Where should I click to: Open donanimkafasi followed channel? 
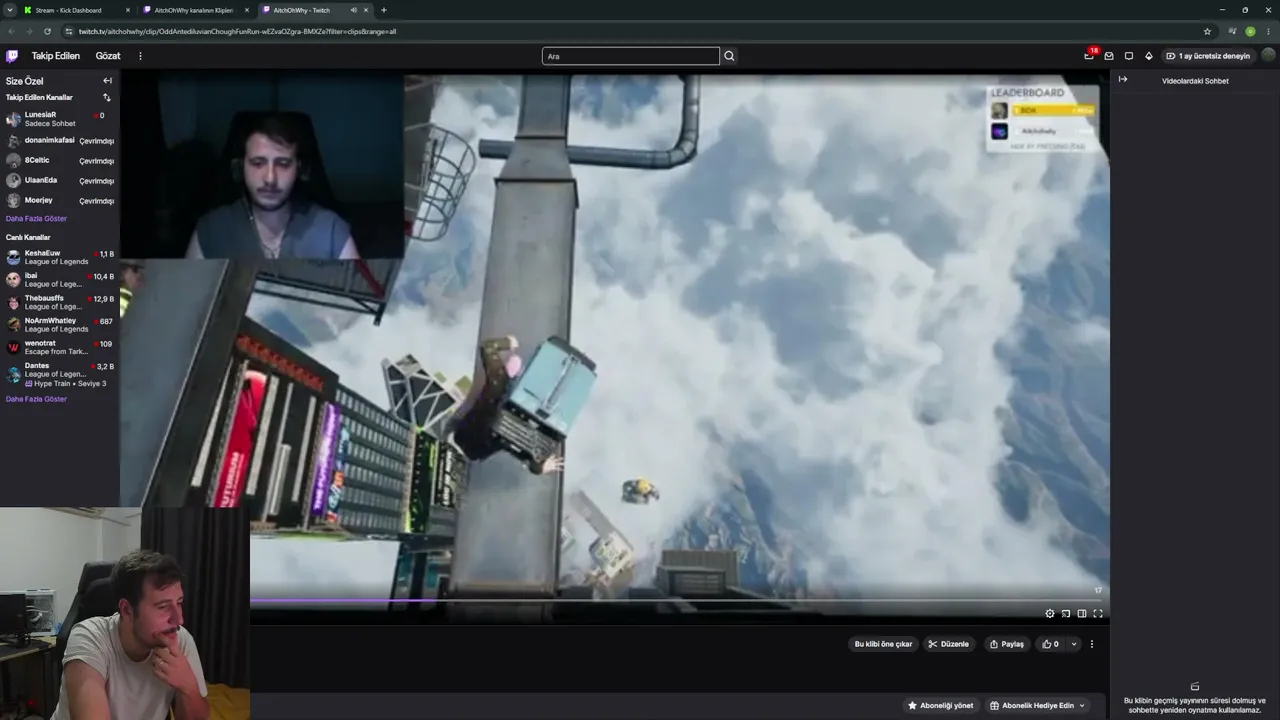[x=60, y=140]
